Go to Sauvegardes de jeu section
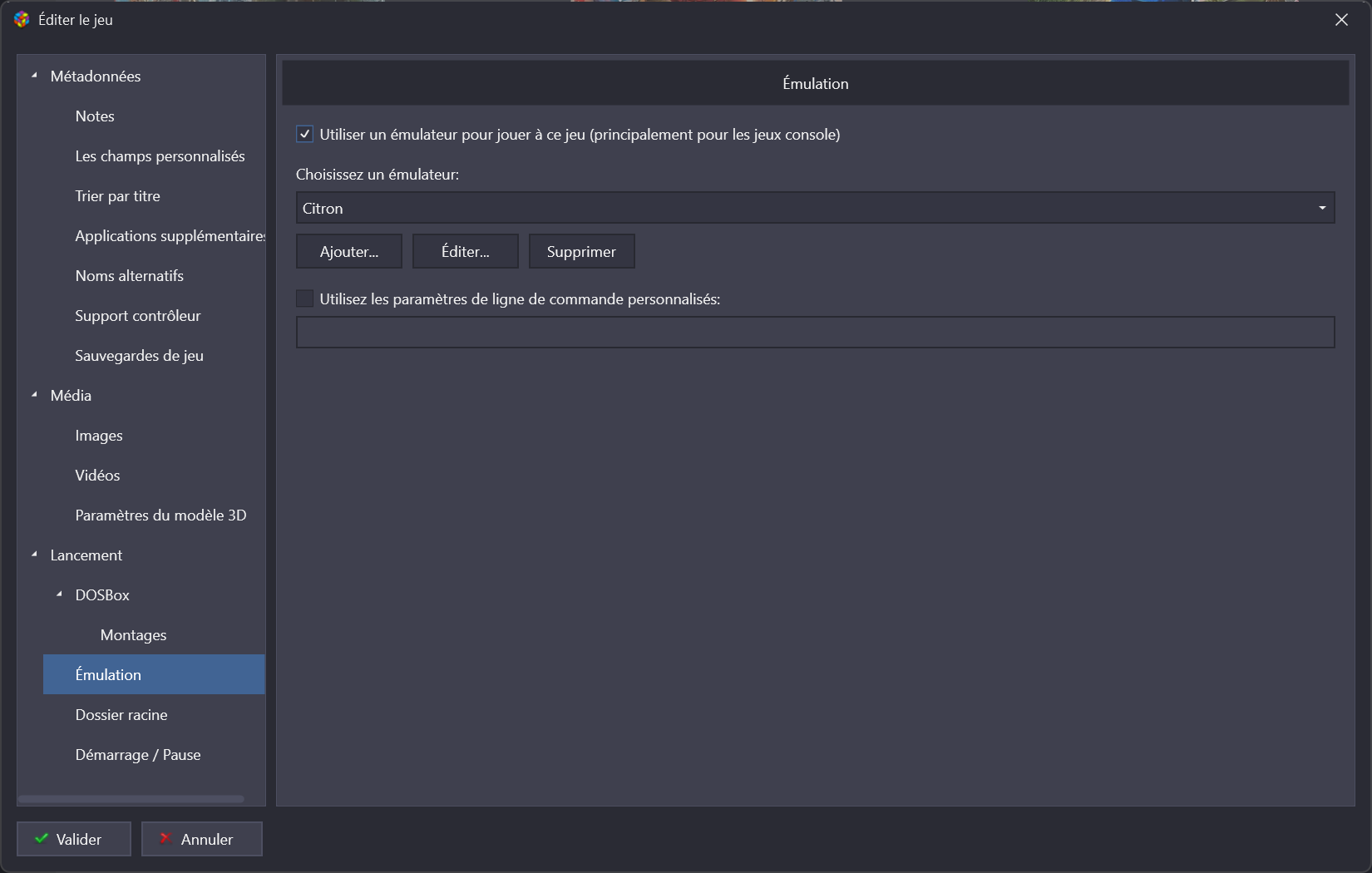This screenshot has width=1372, height=873. (139, 356)
